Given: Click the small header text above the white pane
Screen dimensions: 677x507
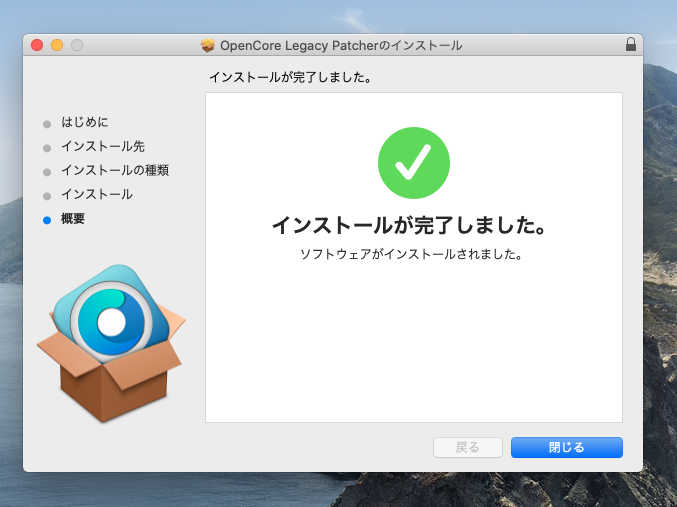Looking at the screenshot, I should [290, 77].
